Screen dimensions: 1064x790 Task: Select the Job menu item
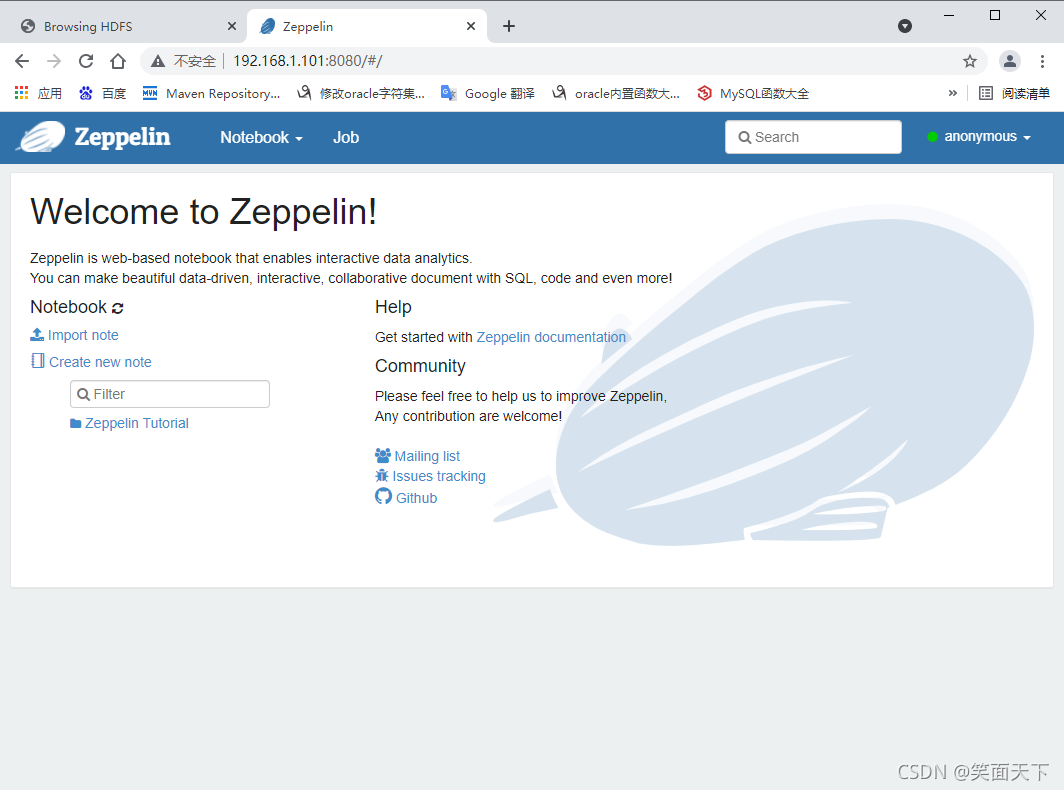click(x=345, y=137)
